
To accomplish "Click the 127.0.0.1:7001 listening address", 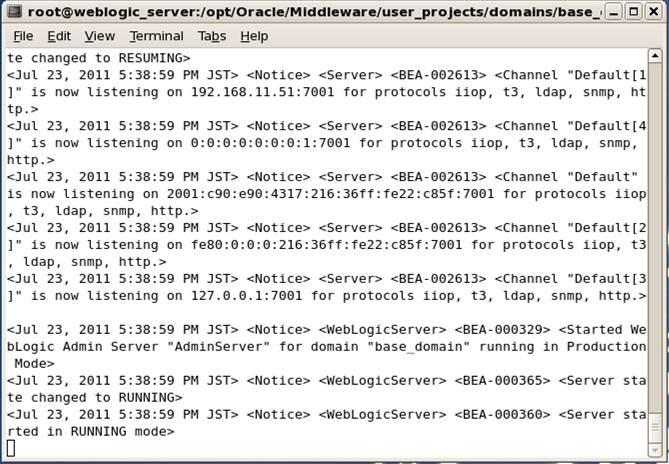I will click(246, 296).
